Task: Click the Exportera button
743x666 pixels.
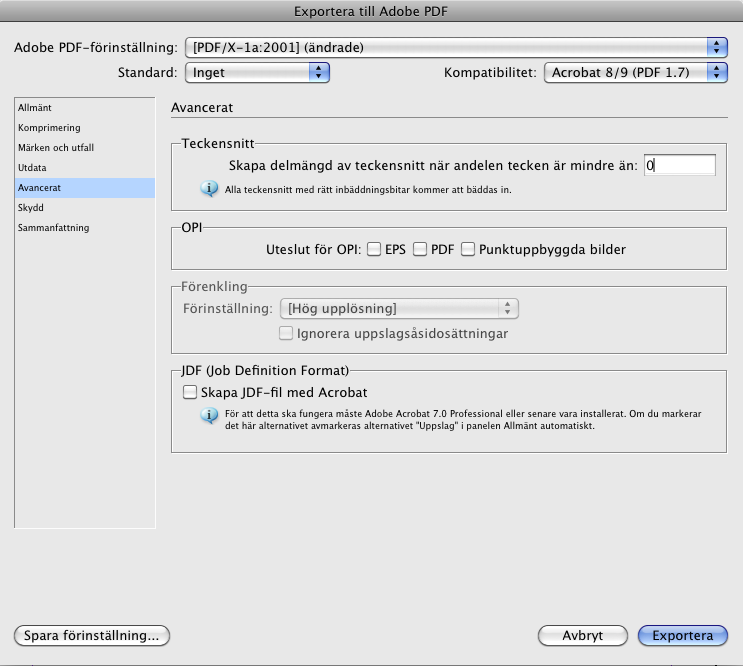Action: click(683, 635)
